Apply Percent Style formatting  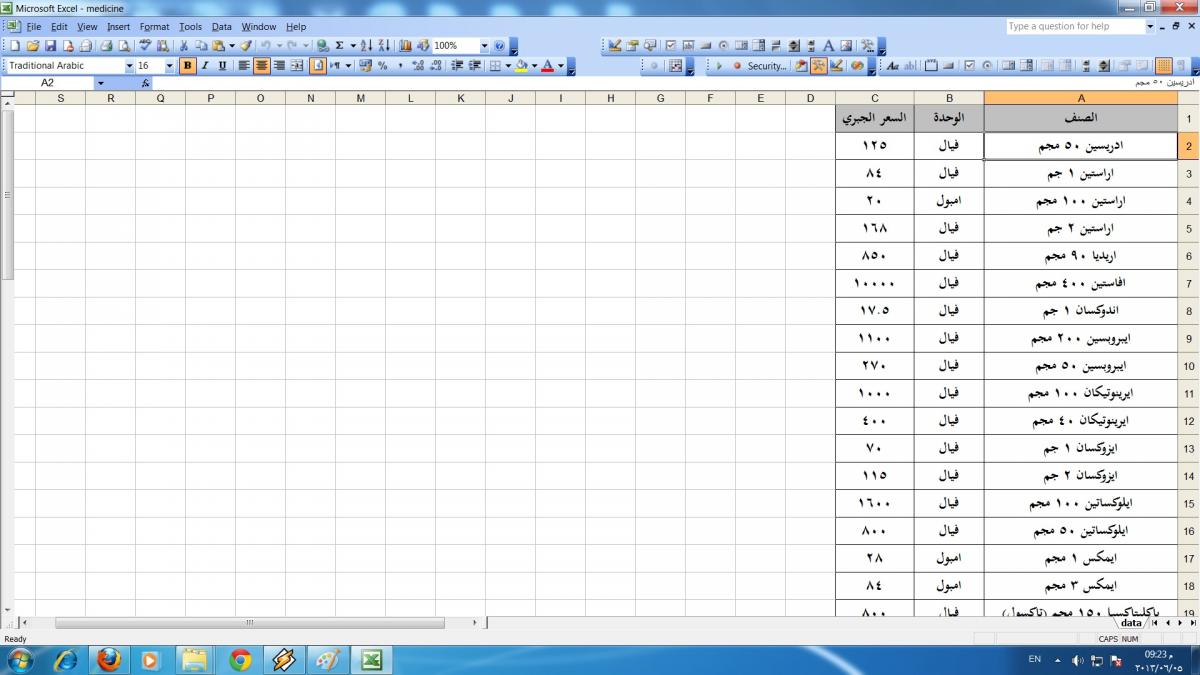pyautogui.click(x=383, y=66)
